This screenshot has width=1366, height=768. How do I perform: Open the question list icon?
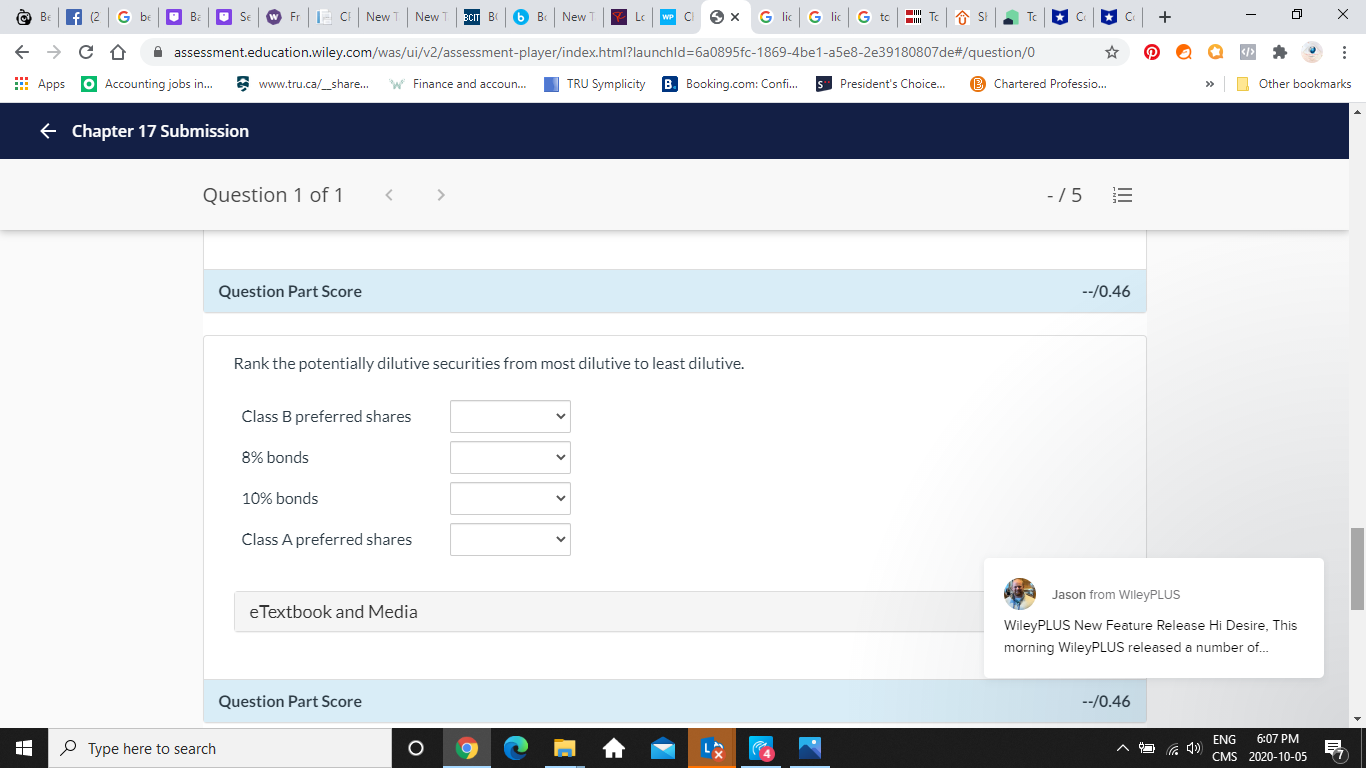[x=1122, y=195]
